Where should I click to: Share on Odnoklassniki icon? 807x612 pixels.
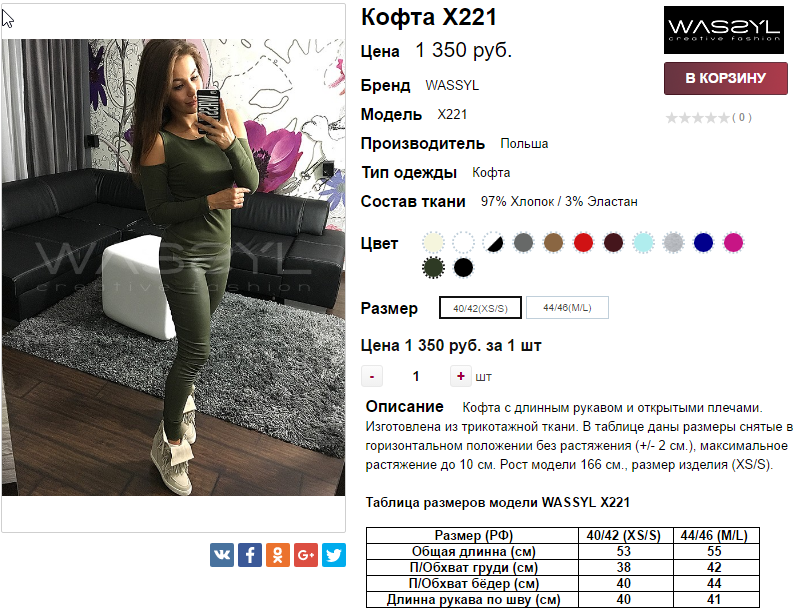[278, 555]
